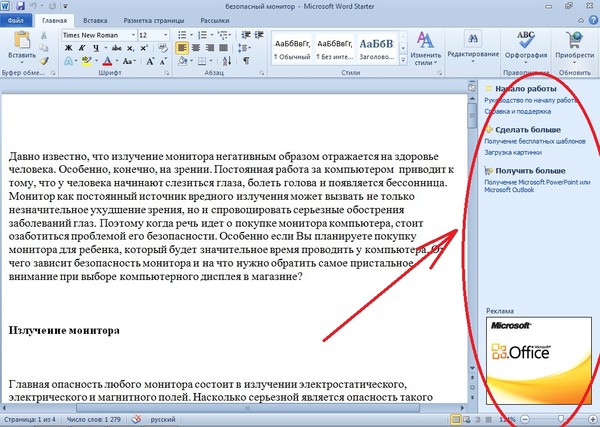
Task: Click the Орфография spell check button
Action: (526, 47)
